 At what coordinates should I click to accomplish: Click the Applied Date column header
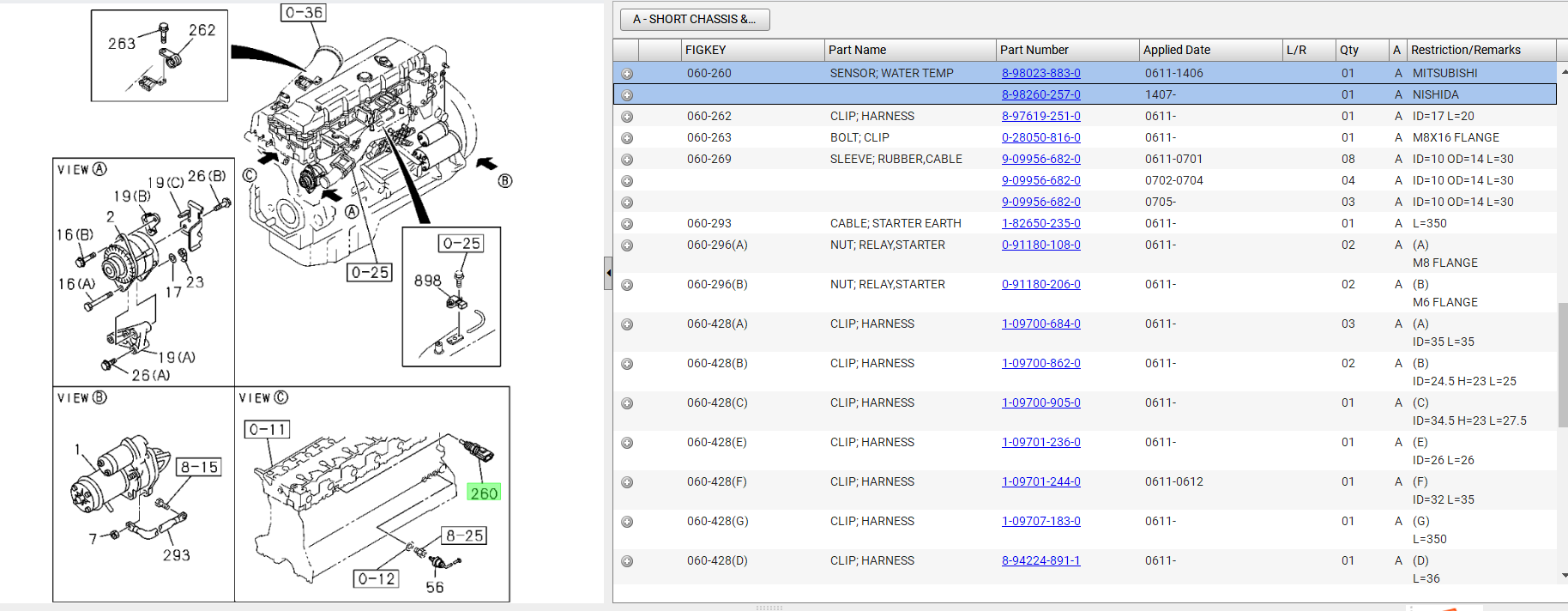[x=1209, y=50]
